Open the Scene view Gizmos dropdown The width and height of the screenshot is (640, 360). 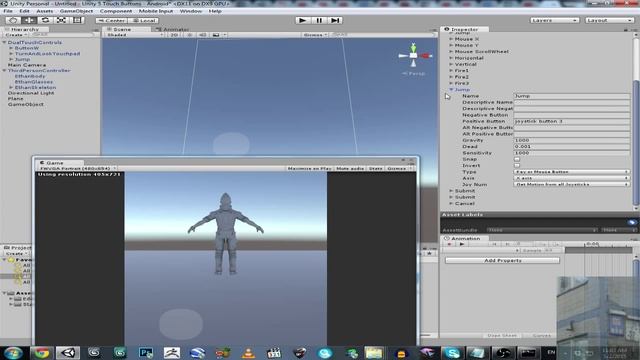315,35
